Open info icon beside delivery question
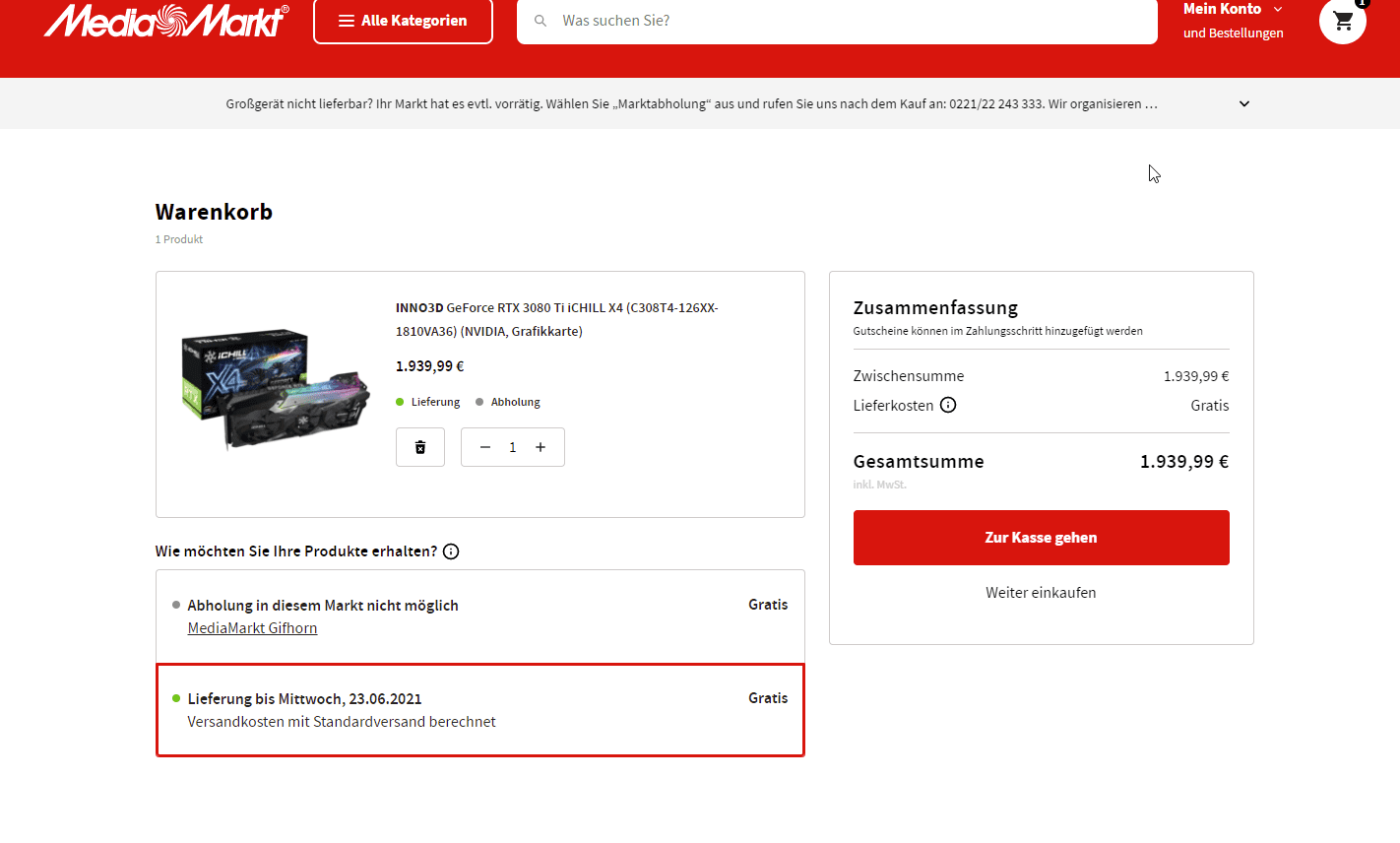Screen dimensions: 1400x843 451,551
